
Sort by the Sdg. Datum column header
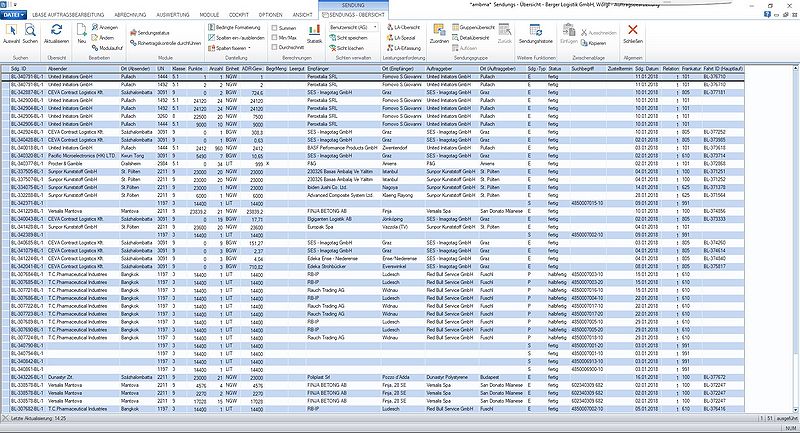[x=647, y=68]
